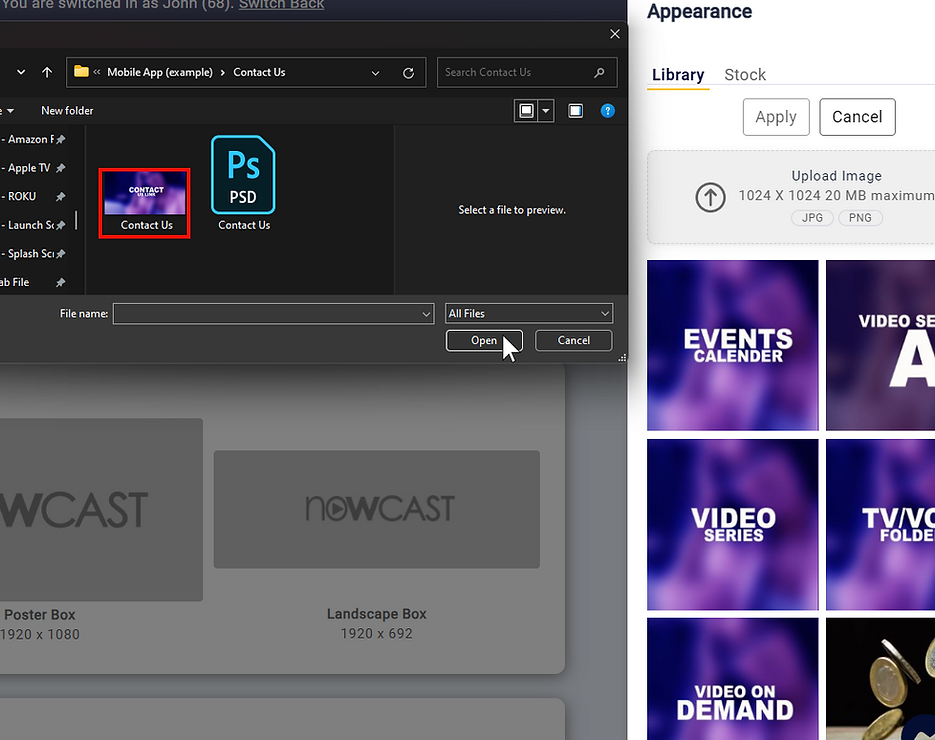Screen dimensions: 935x740
Task: Click the File name input field
Action: (267, 314)
